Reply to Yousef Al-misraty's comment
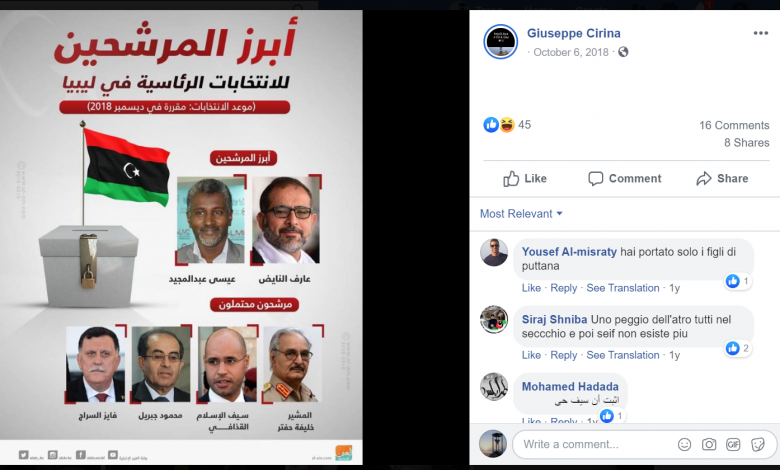Image resolution: width=780 pixels, height=470 pixels. (563, 288)
